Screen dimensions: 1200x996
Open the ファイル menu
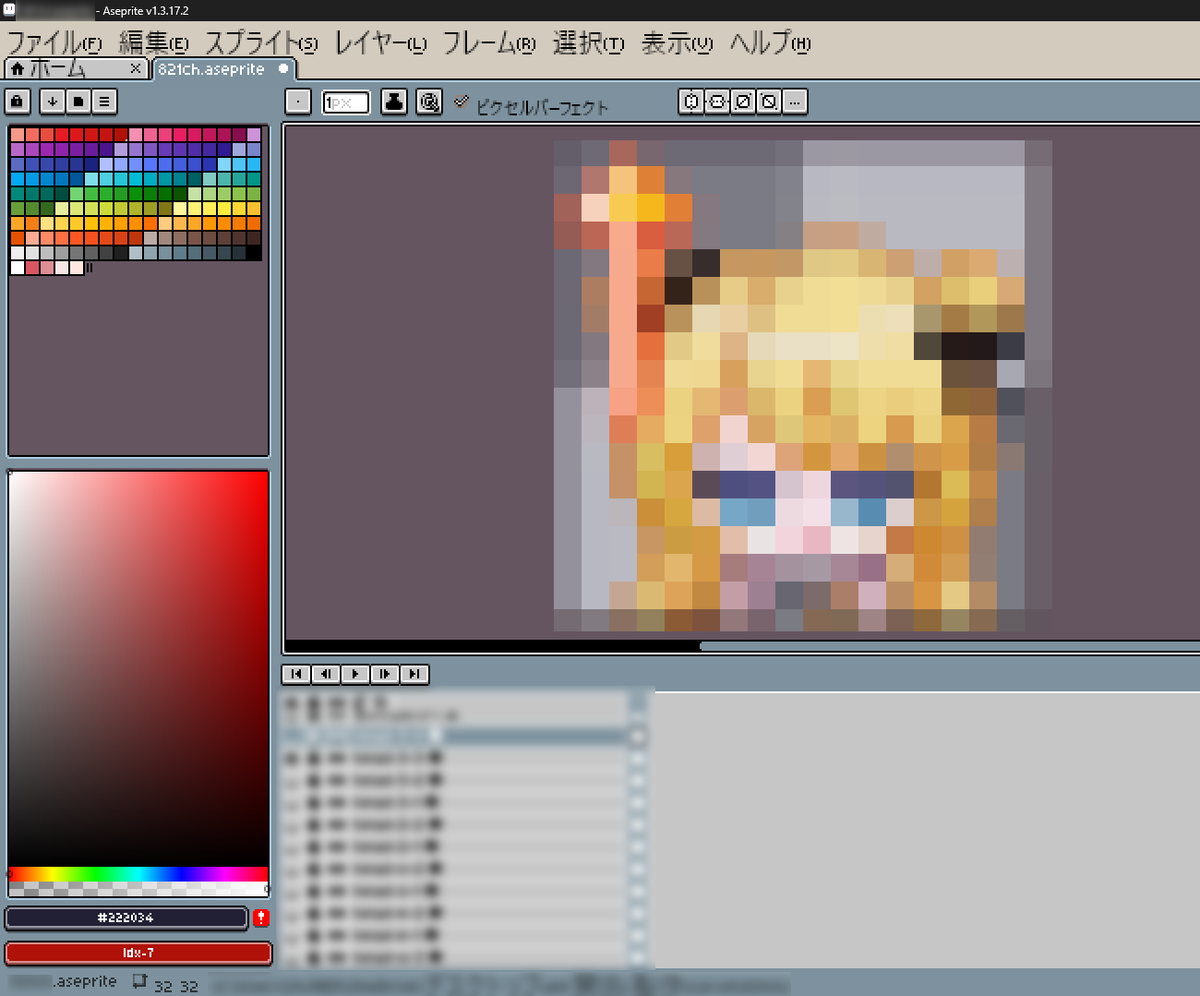pyautogui.click(x=54, y=43)
